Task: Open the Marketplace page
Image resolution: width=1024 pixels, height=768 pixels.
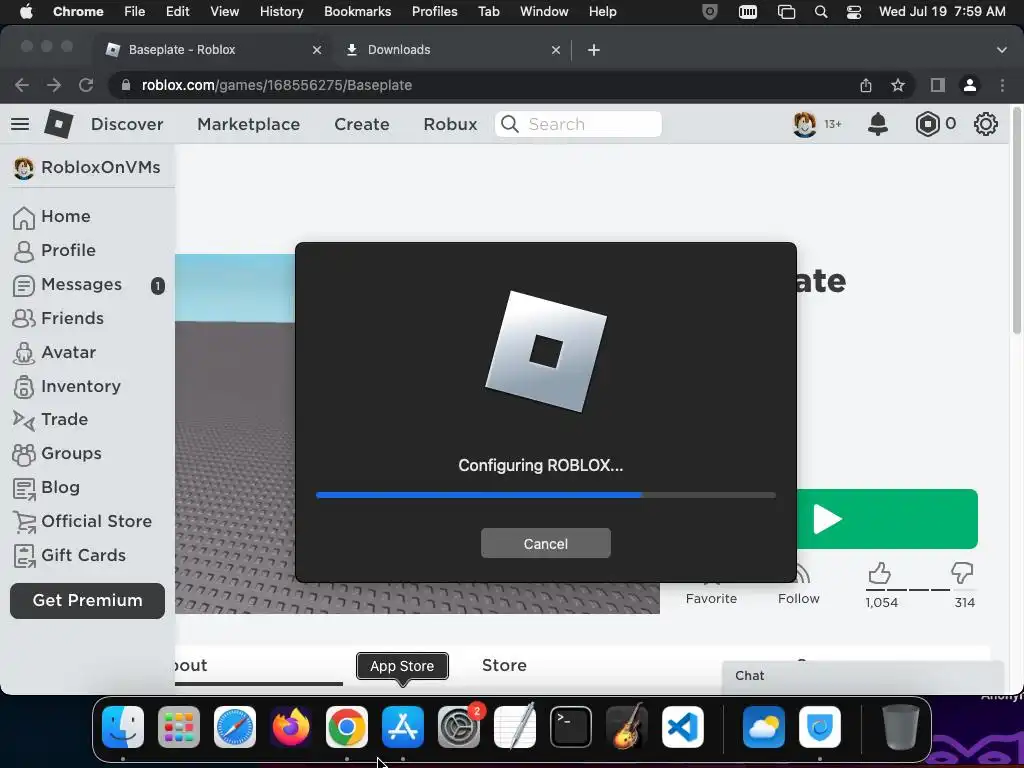Action: coord(249,124)
